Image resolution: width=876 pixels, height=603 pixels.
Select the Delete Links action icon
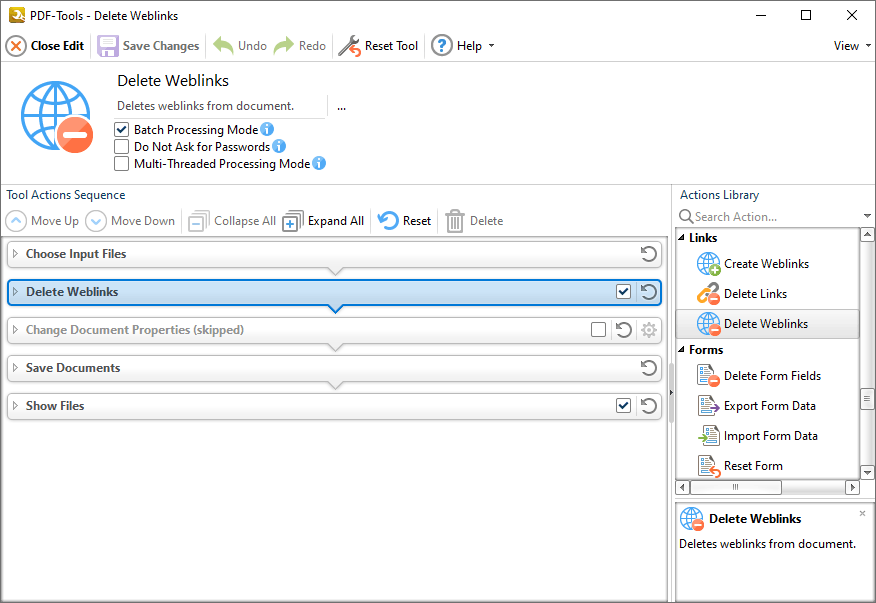708,293
